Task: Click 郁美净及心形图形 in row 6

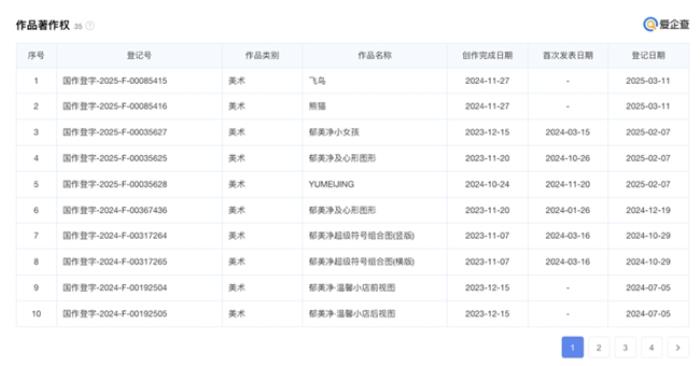Action: click(x=342, y=210)
